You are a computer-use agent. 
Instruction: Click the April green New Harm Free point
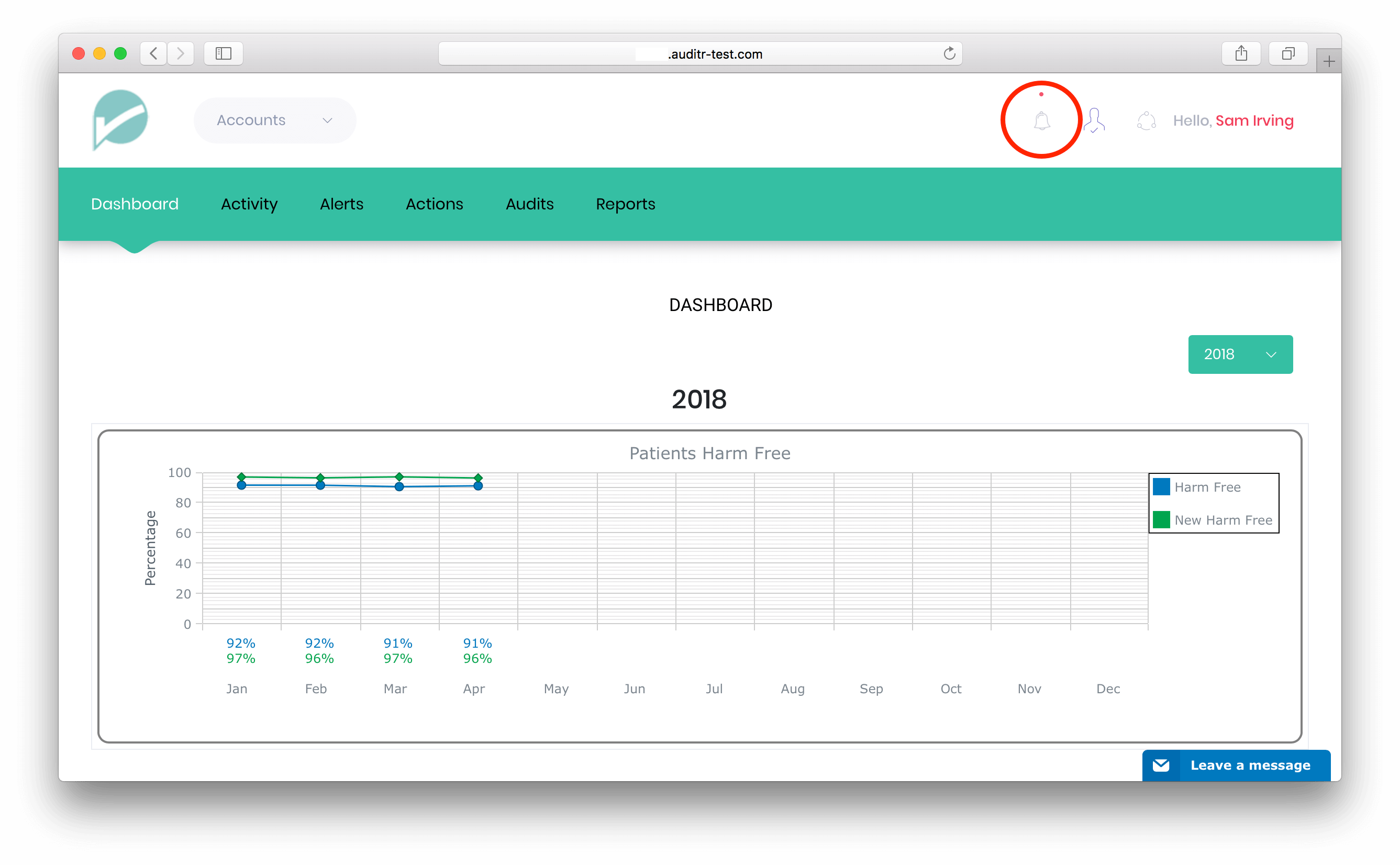478,478
